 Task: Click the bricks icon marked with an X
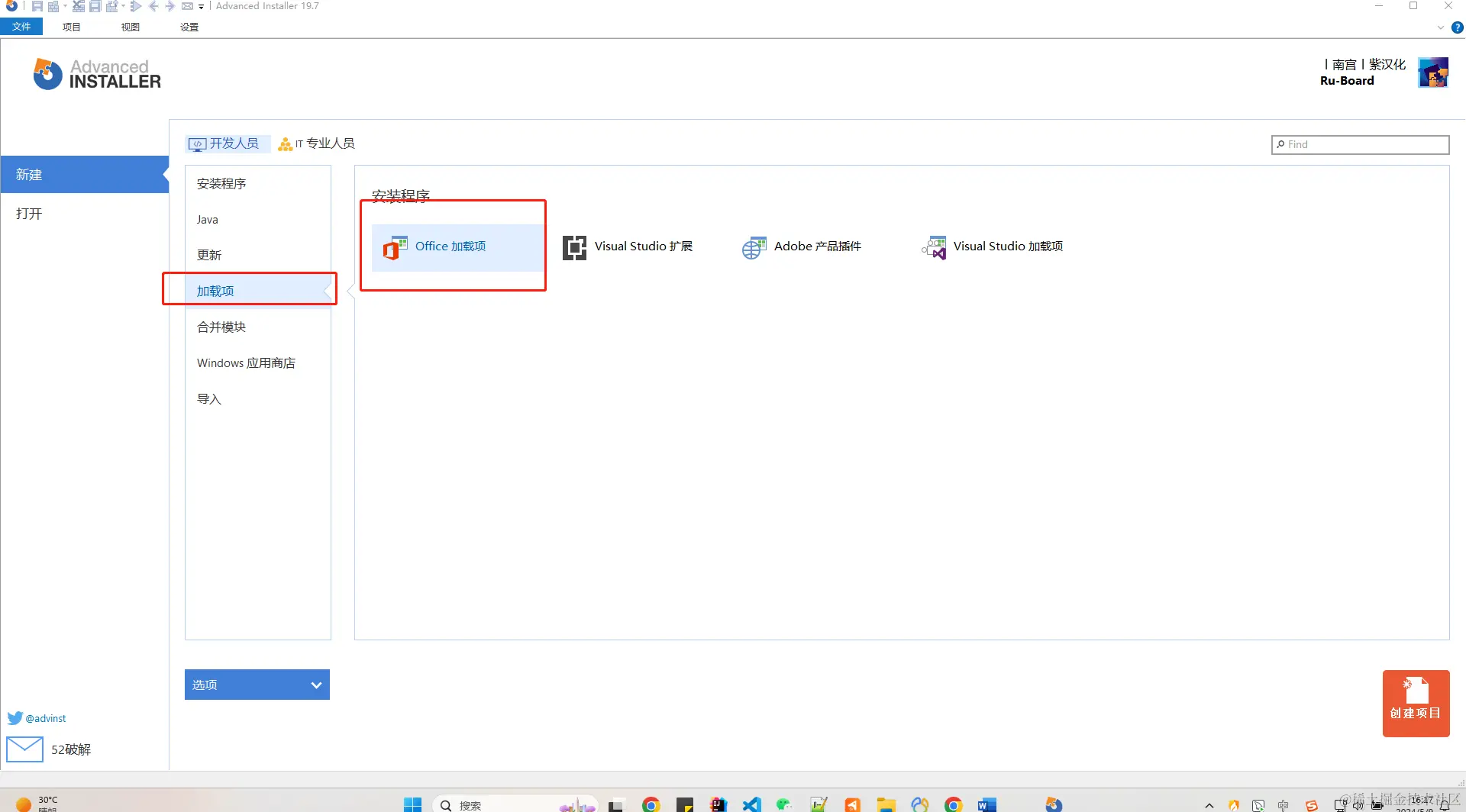click(x=78, y=6)
